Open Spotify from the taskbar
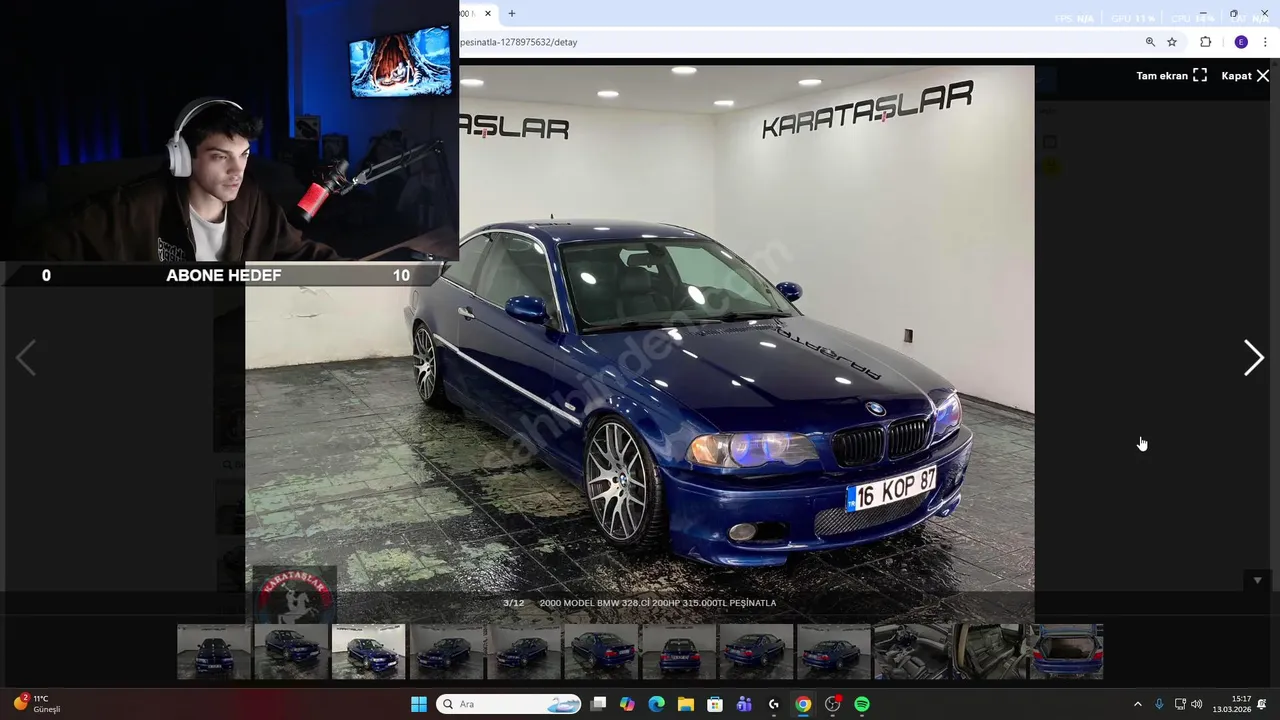 coord(862,704)
